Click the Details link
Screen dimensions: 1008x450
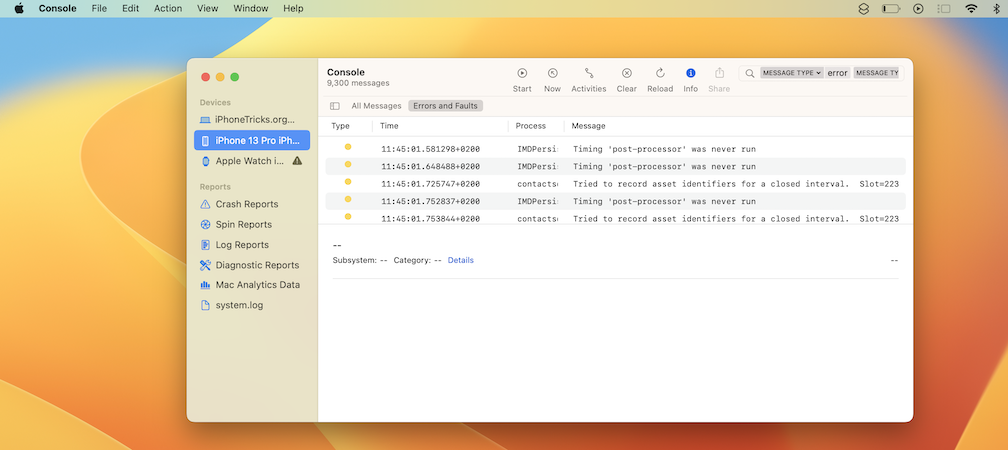coord(460,260)
